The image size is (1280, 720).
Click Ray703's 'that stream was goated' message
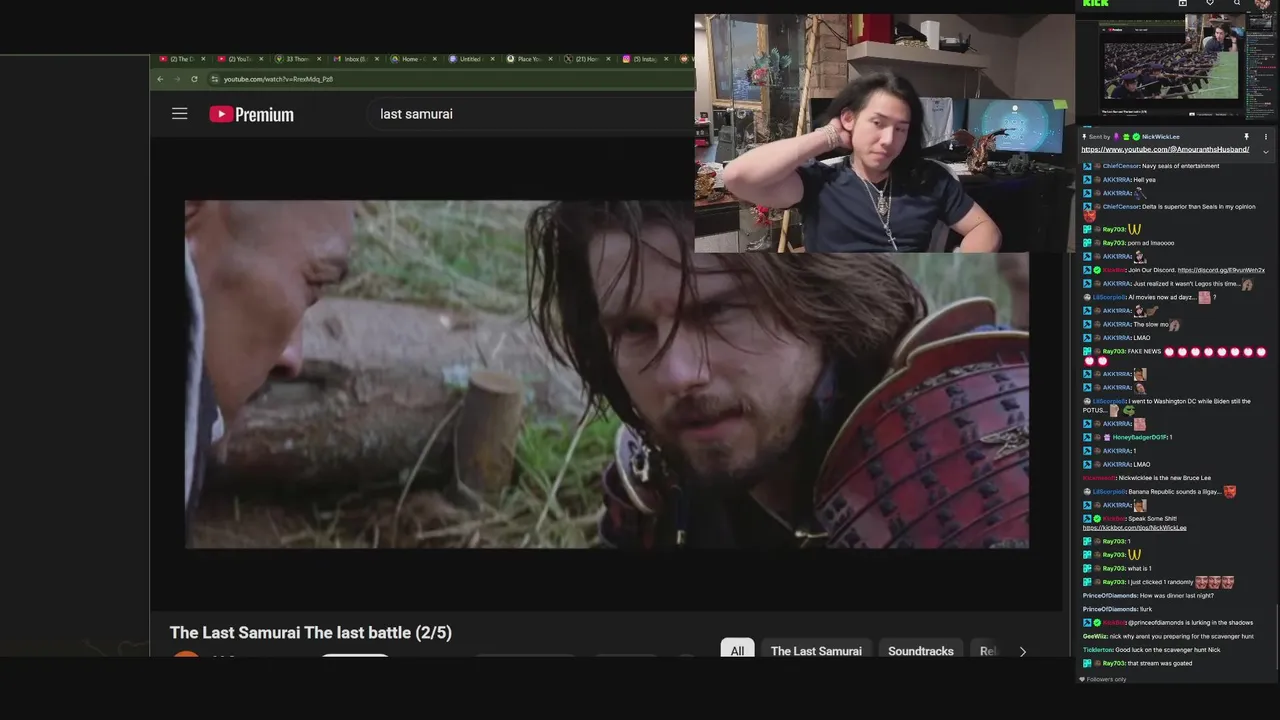[1159, 663]
